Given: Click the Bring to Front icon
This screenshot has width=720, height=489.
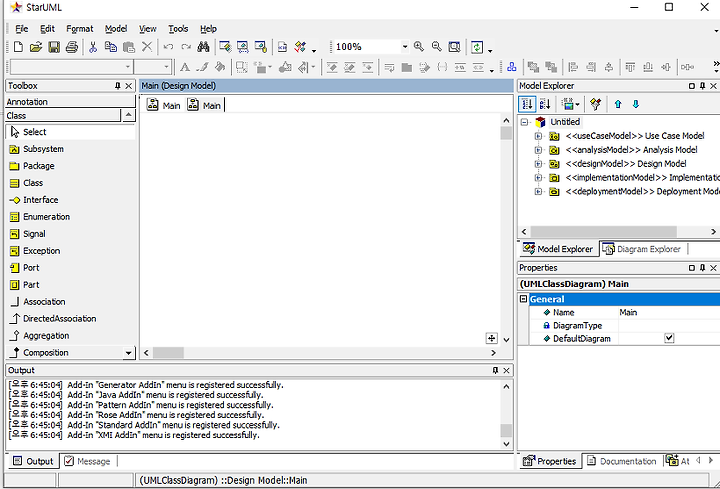Looking at the screenshot, I should pyautogui.click(x=533, y=67).
